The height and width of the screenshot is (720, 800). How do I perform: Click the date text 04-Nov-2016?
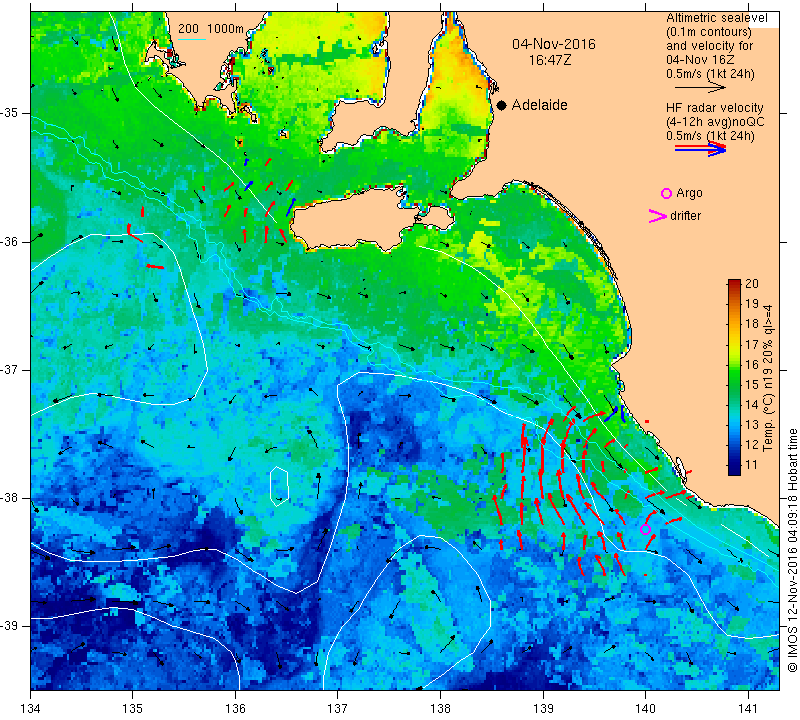[x=554, y=44]
